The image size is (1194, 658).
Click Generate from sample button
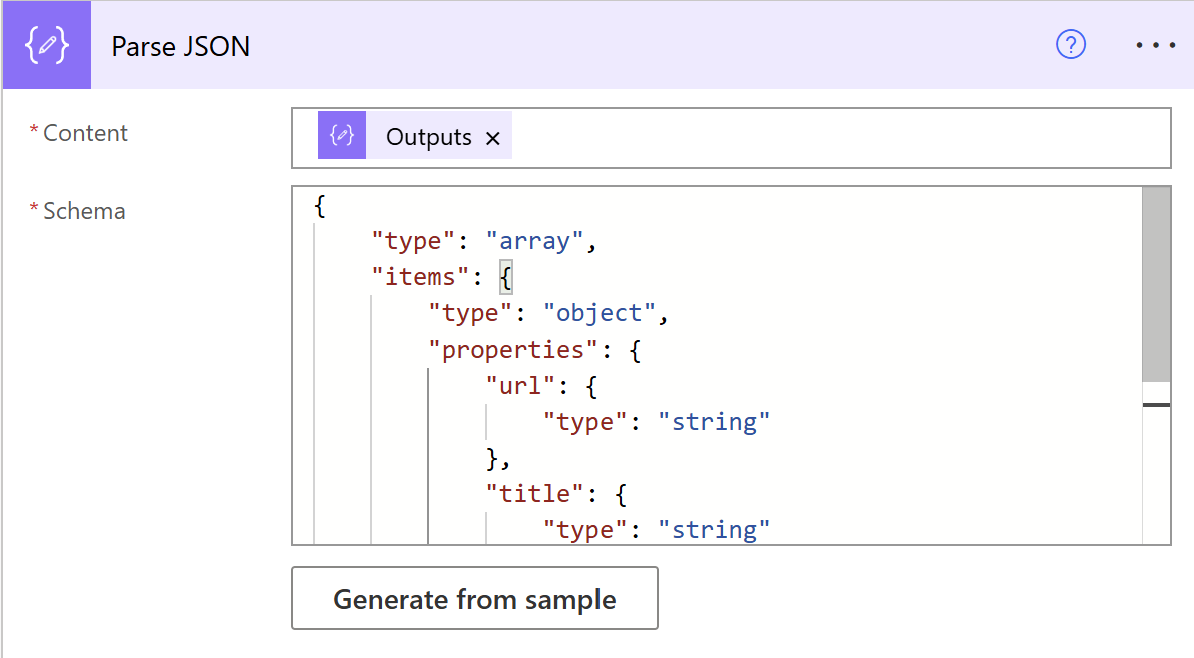coord(474,599)
